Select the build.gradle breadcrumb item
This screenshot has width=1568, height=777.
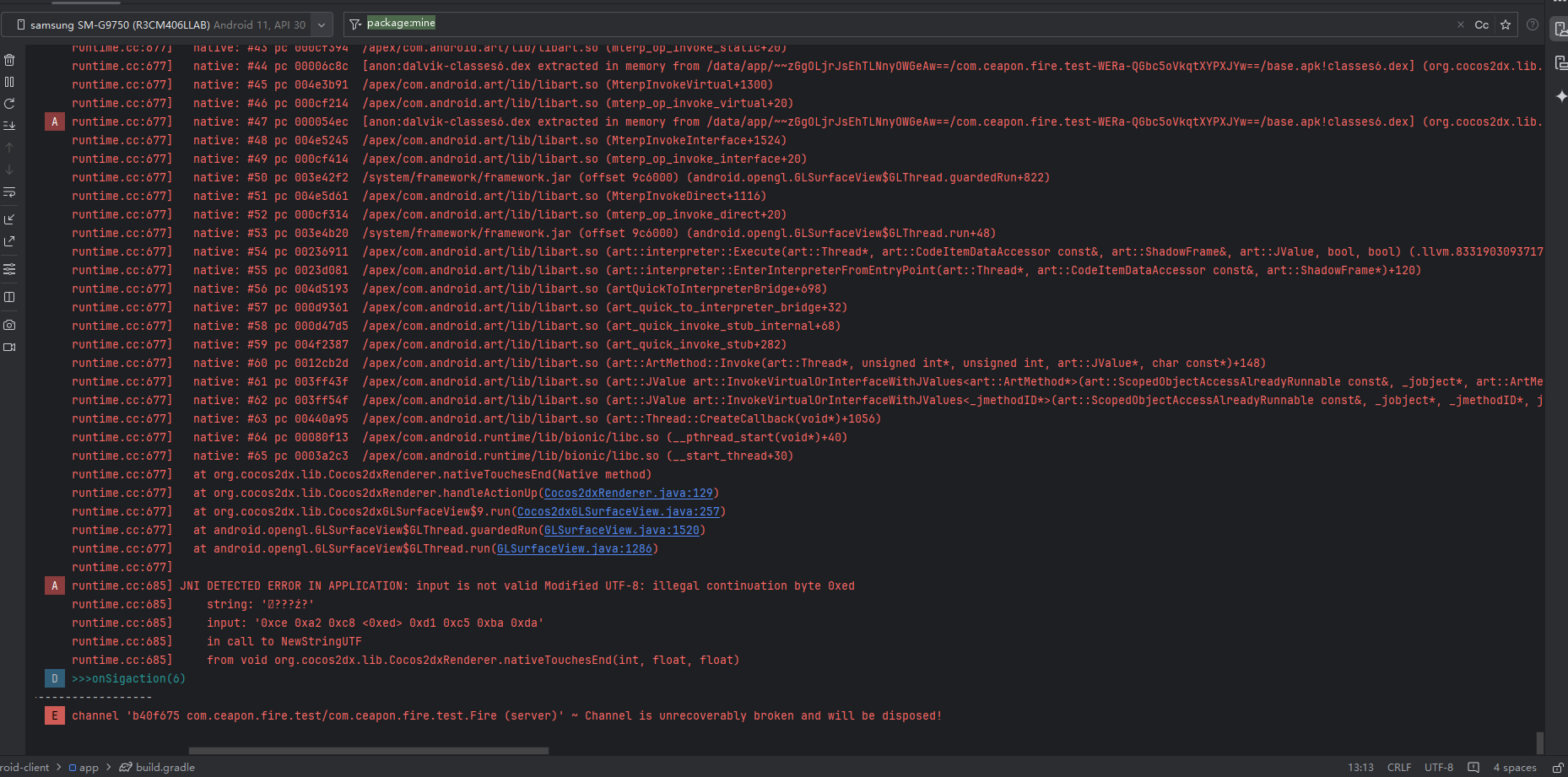click(x=165, y=767)
